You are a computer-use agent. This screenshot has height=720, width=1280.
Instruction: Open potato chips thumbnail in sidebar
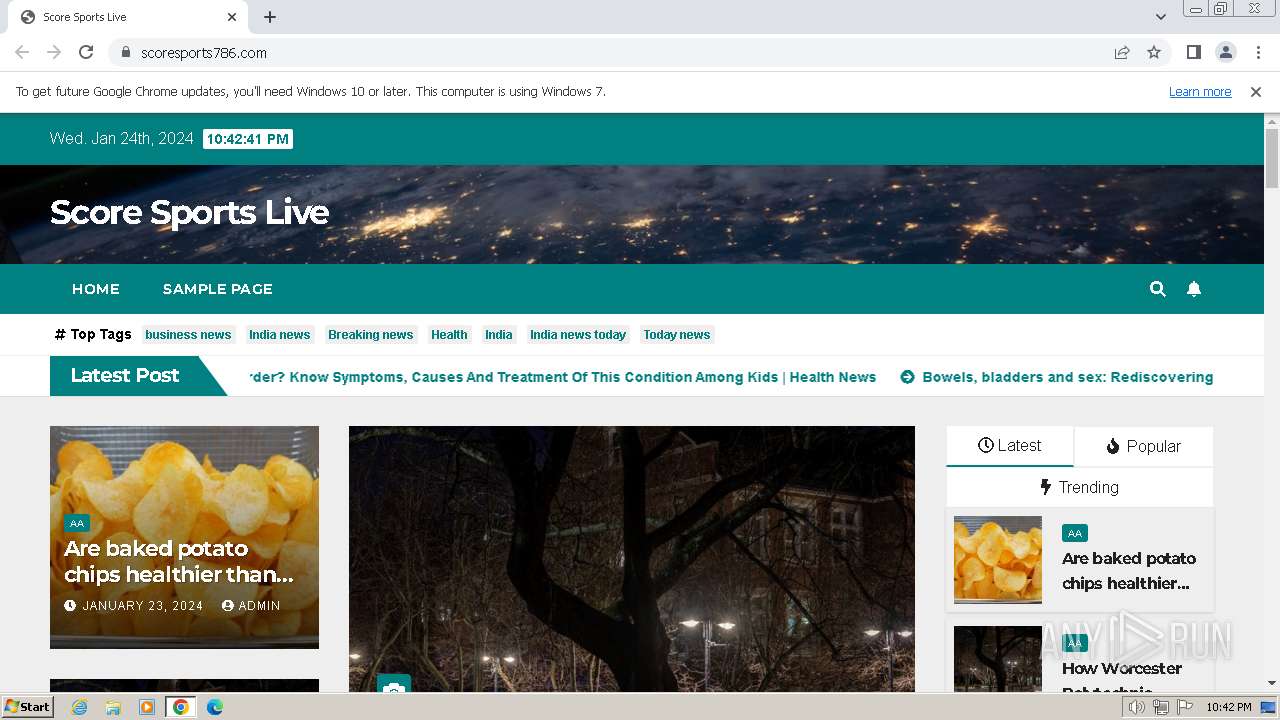point(998,560)
